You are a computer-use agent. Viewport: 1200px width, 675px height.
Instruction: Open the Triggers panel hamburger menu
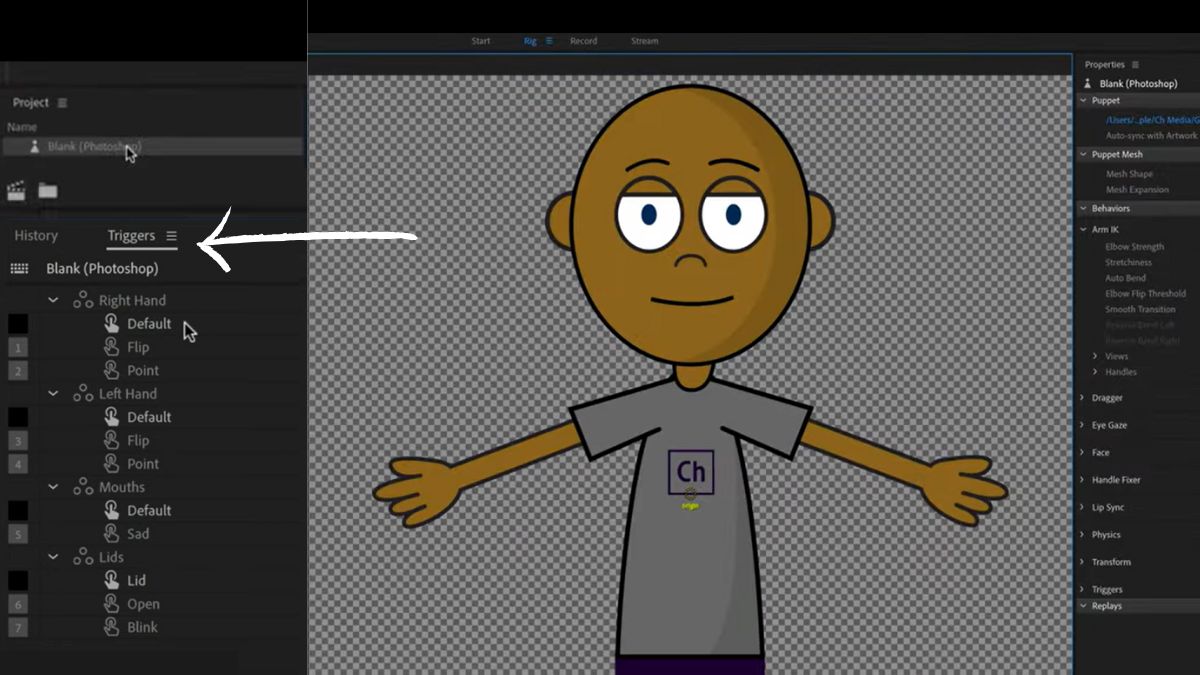[x=171, y=236]
